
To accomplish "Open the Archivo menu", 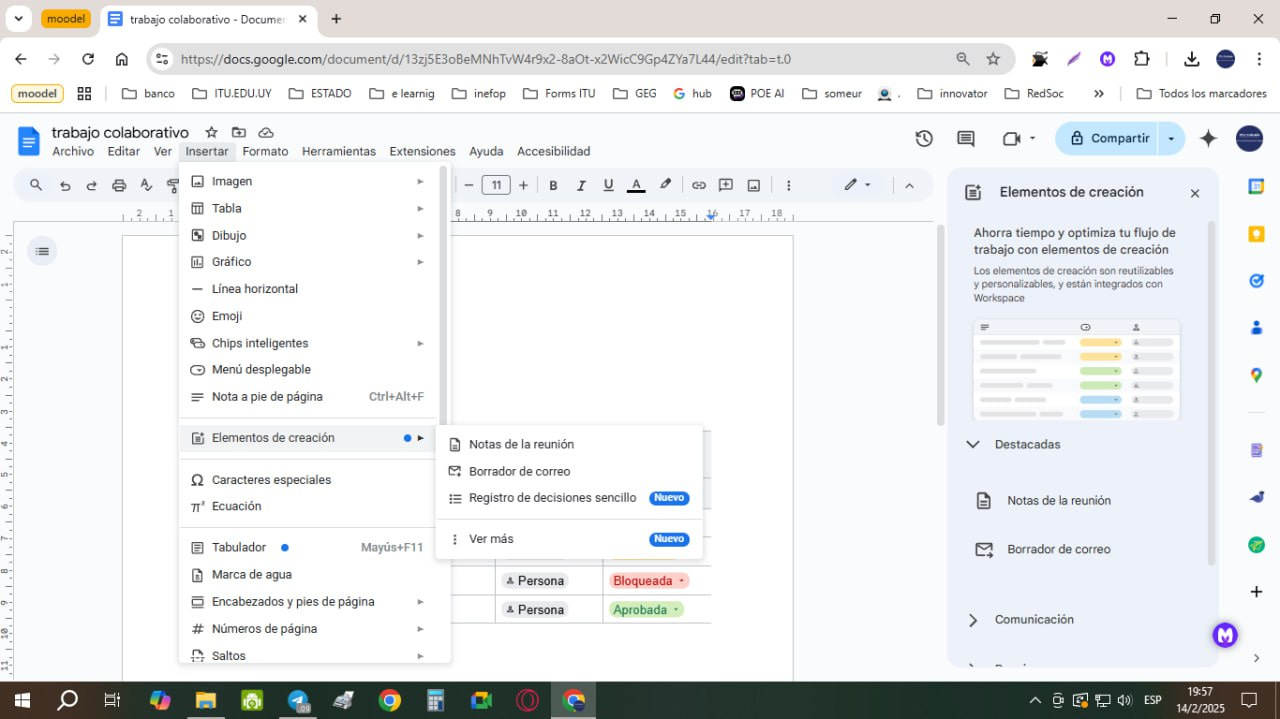I will [73, 152].
